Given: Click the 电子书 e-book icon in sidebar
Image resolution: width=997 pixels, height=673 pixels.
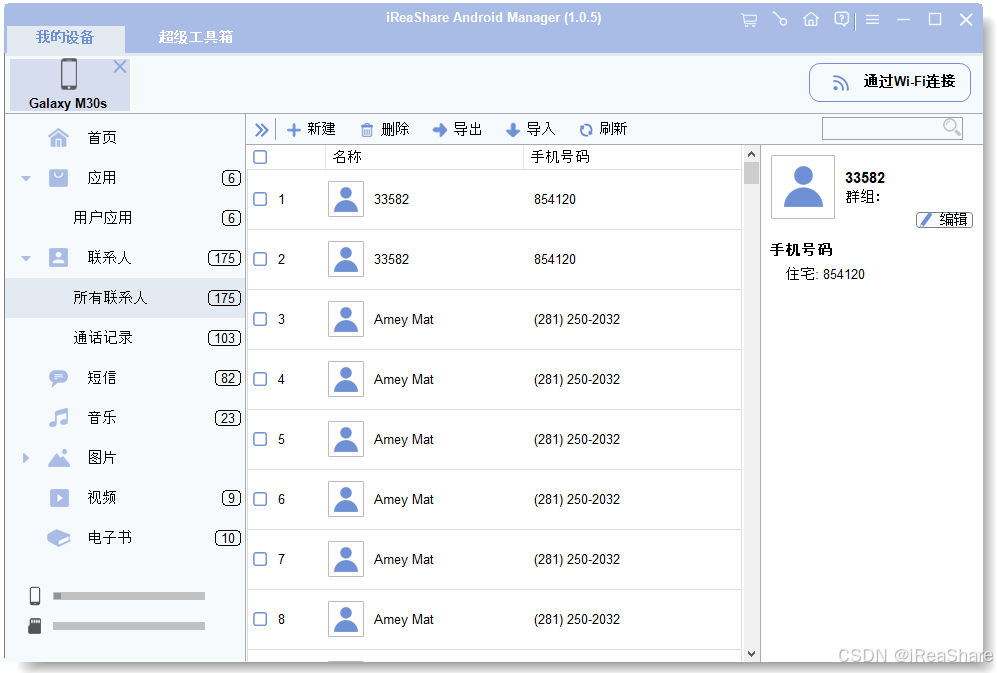Looking at the screenshot, I should coord(58,538).
